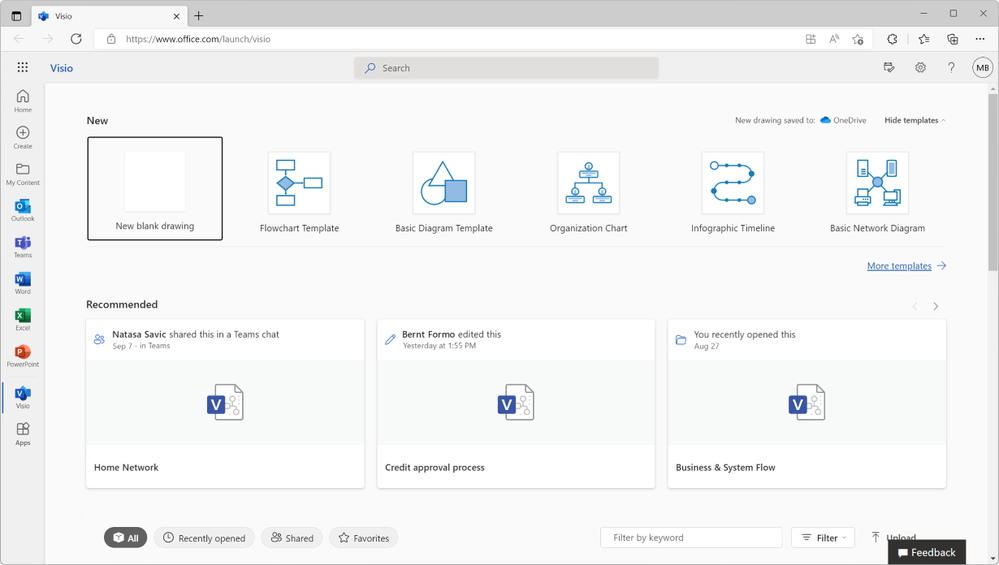Click the Upload button
The width and height of the screenshot is (999, 565).
tap(893, 538)
